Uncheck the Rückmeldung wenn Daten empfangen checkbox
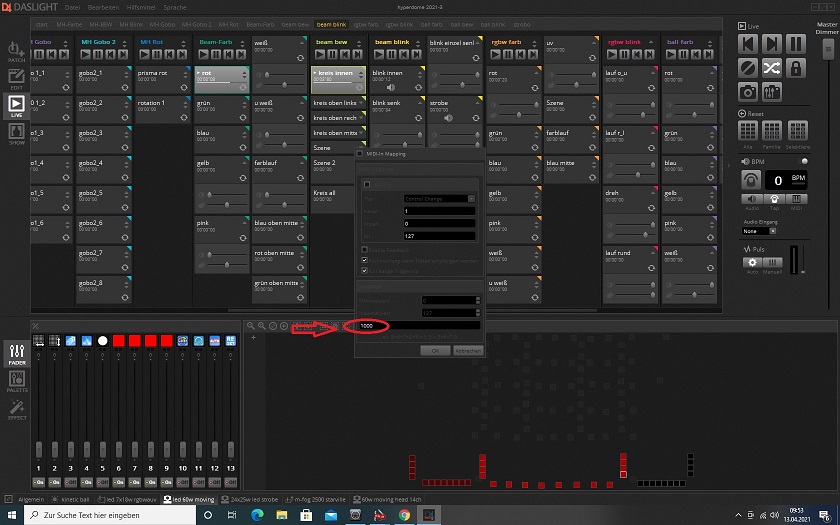The height and width of the screenshot is (525, 840). point(364,260)
